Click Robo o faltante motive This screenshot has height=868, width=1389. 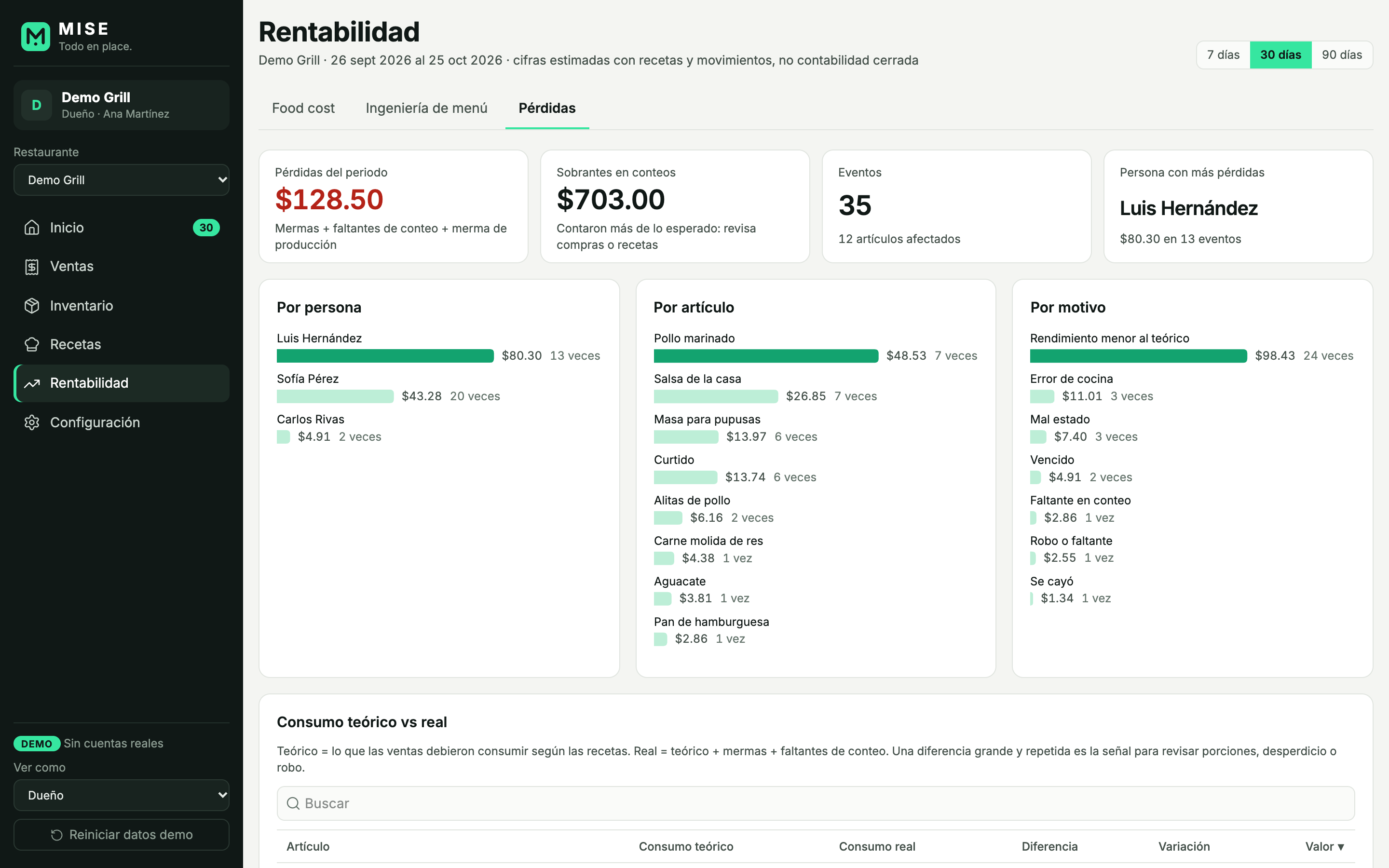[x=1071, y=541]
